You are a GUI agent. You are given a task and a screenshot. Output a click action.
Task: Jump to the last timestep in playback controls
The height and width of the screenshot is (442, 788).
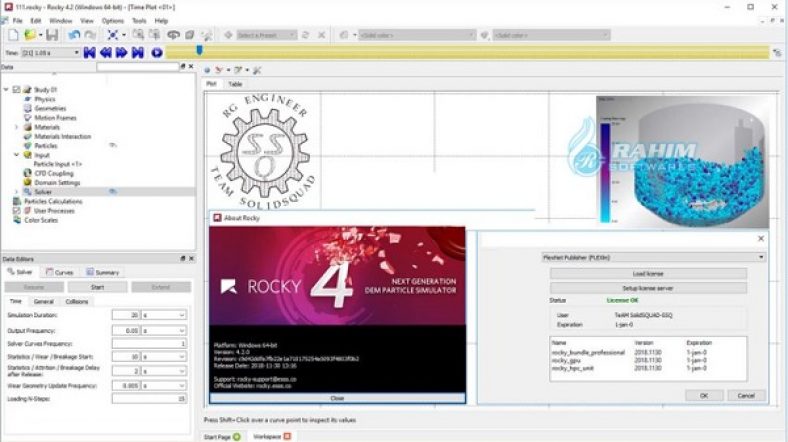[x=137, y=52]
